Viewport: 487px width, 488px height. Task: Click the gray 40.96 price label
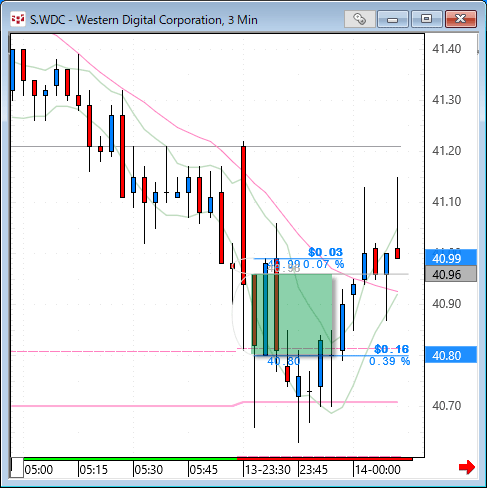451,274
